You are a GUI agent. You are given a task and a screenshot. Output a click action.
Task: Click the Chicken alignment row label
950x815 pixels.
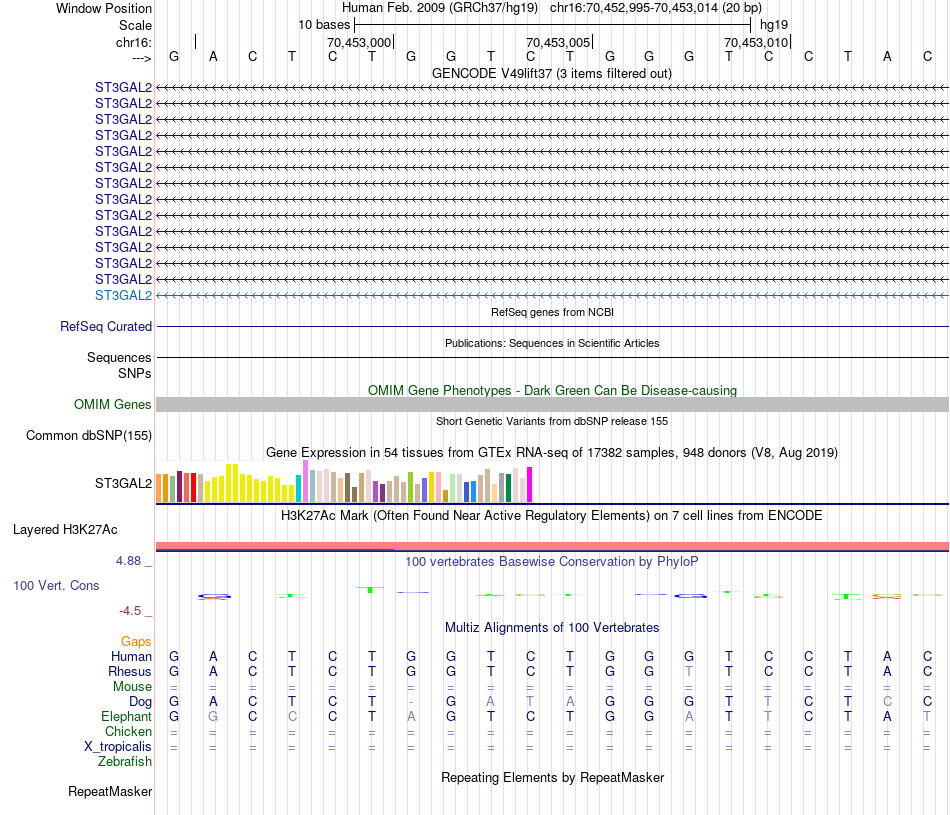tap(128, 731)
